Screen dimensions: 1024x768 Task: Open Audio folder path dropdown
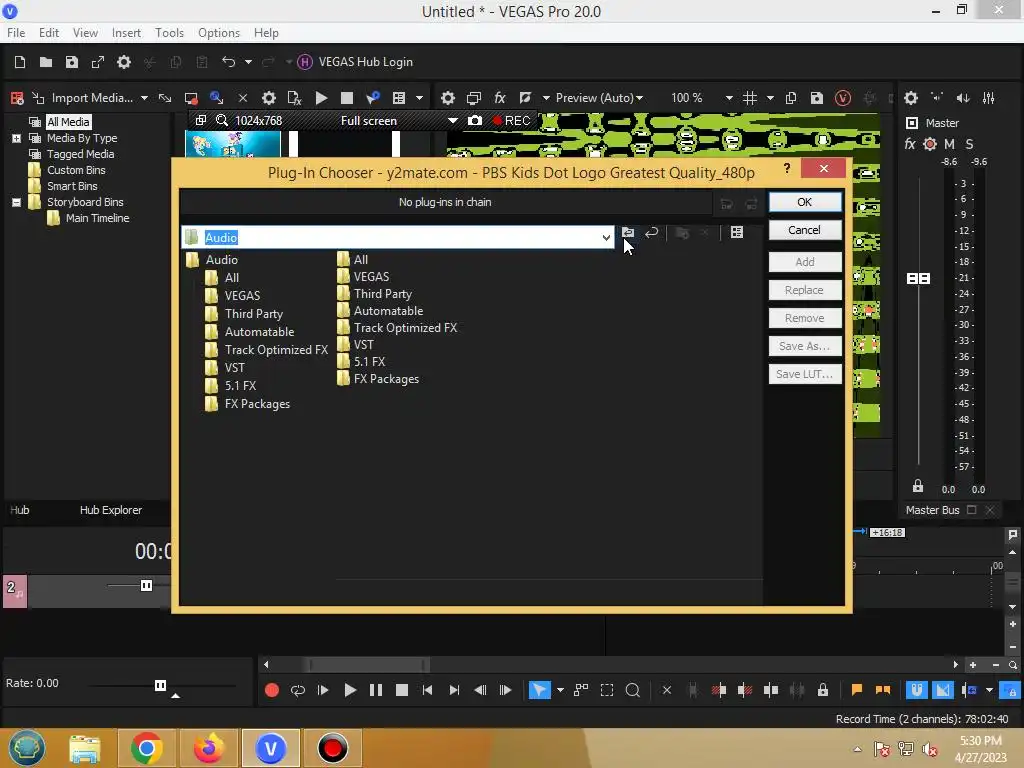click(606, 238)
